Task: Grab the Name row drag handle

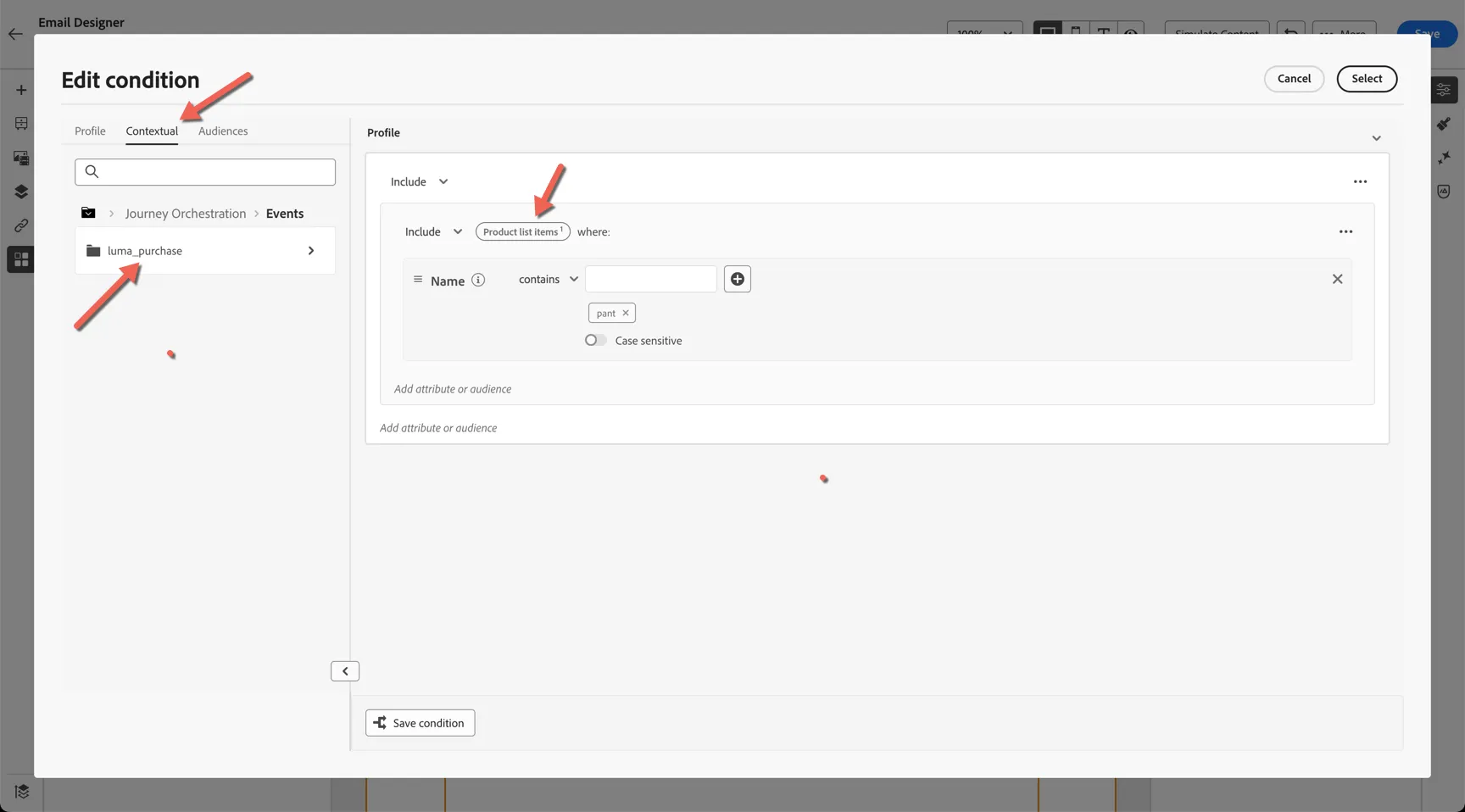Action: point(418,279)
